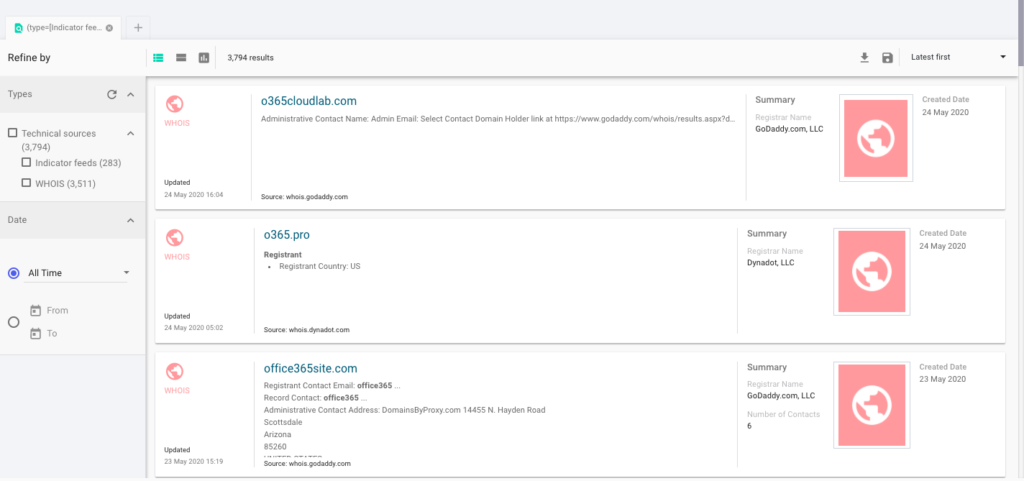Open a new search tab
Image resolution: width=1024 pixels, height=481 pixels.
[138, 27]
